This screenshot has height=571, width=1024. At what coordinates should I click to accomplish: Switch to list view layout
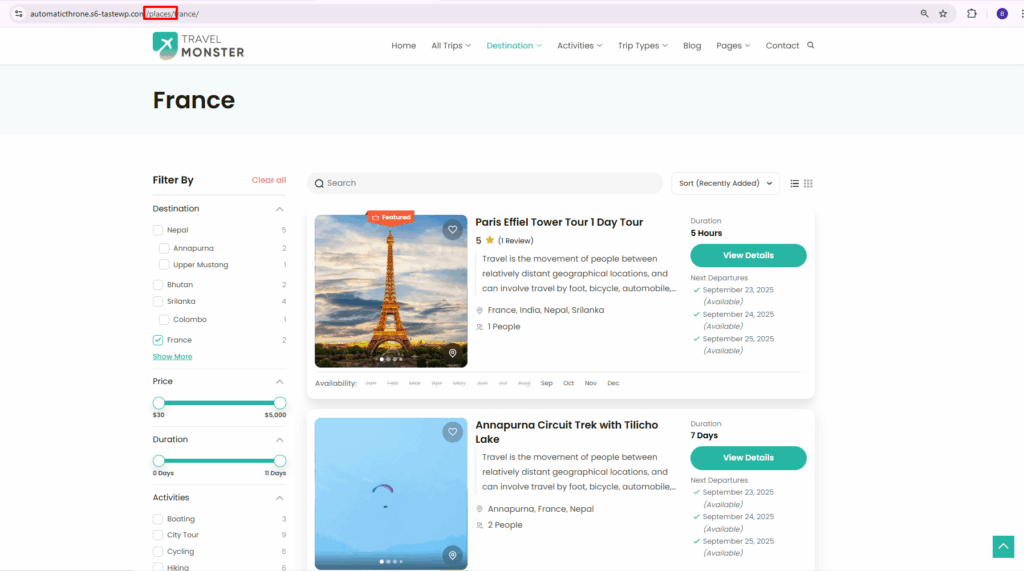coord(795,183)
